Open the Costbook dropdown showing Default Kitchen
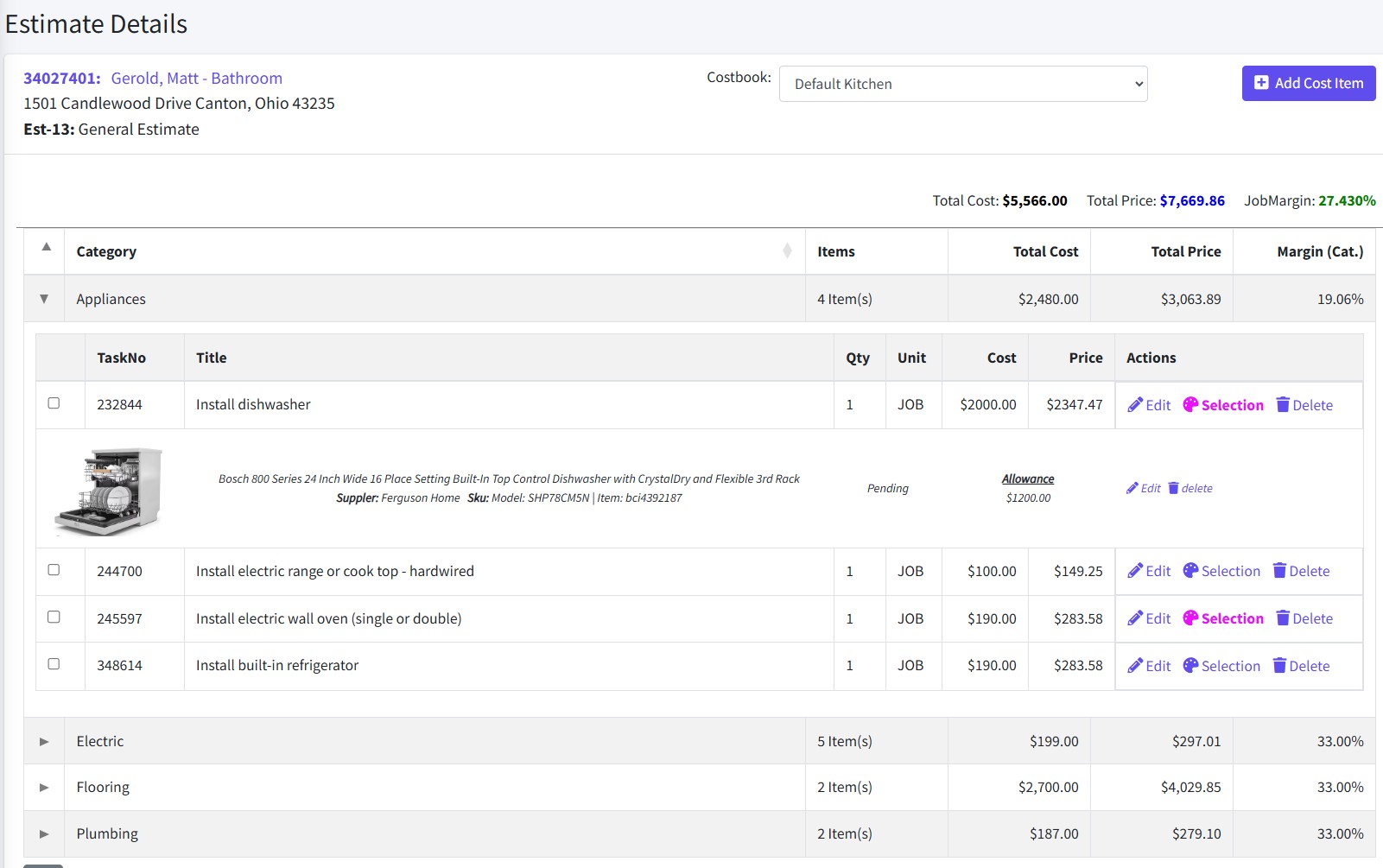This screenshot has width=1383, height=868. [x=962, y=84]
